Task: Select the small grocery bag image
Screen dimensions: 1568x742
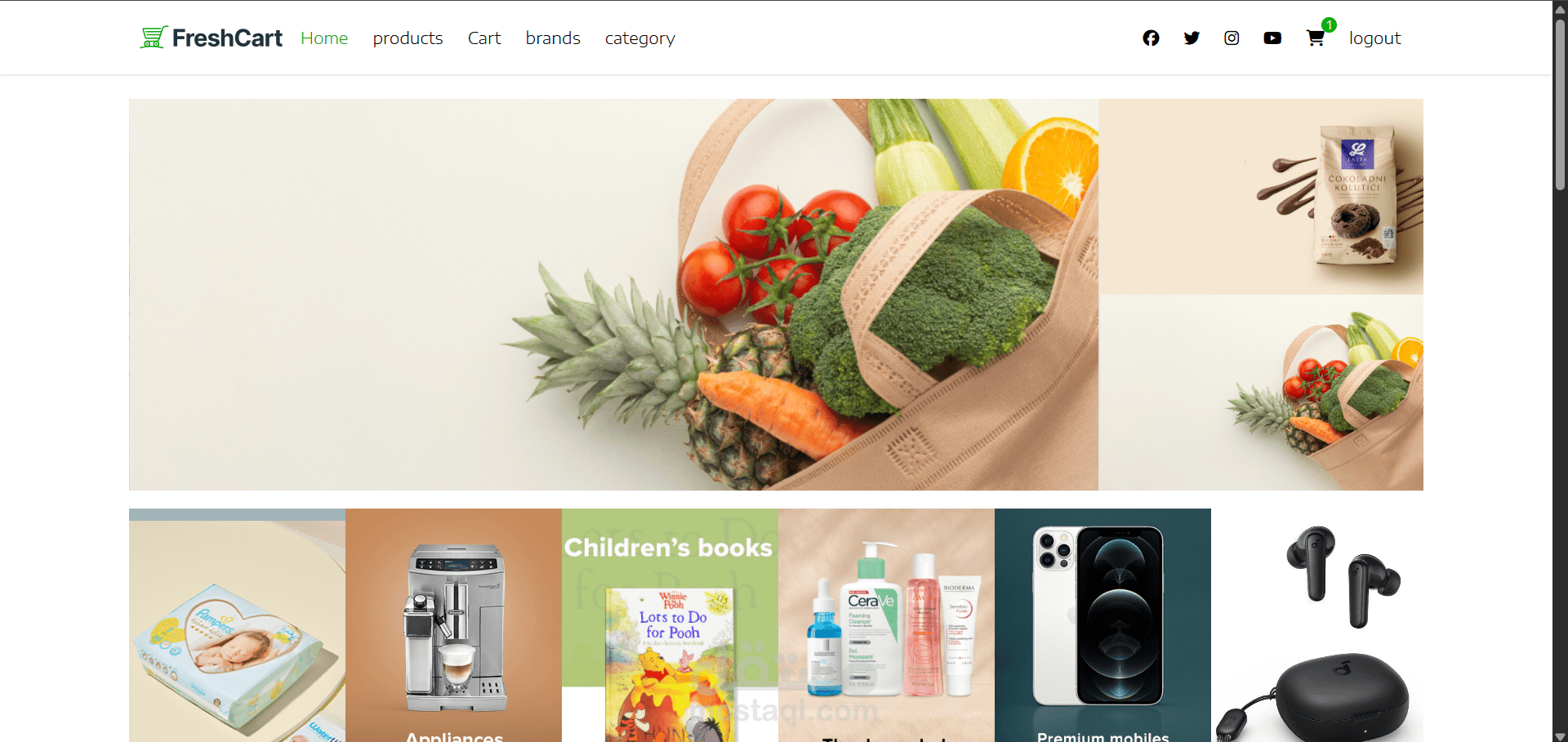Action: coord(1261,393)
